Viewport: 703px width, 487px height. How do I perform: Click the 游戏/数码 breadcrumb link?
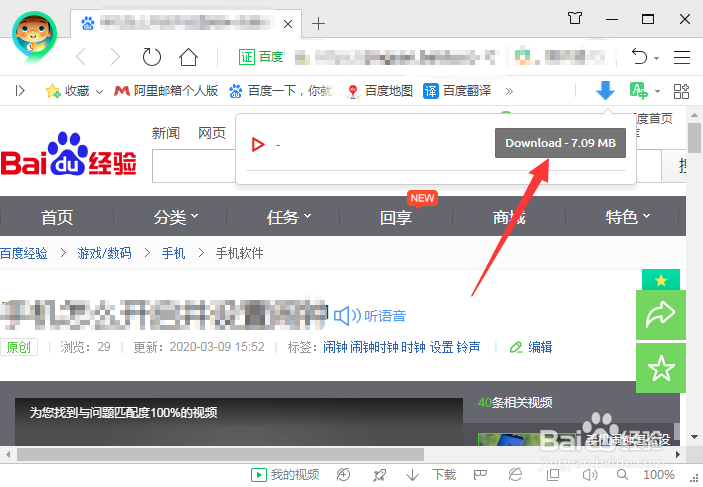click(x=104, y=253)
